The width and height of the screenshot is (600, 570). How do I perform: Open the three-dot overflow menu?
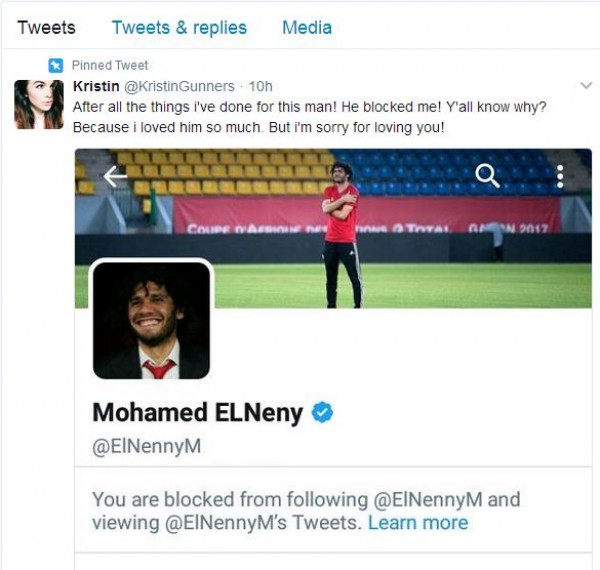point(560,176)
